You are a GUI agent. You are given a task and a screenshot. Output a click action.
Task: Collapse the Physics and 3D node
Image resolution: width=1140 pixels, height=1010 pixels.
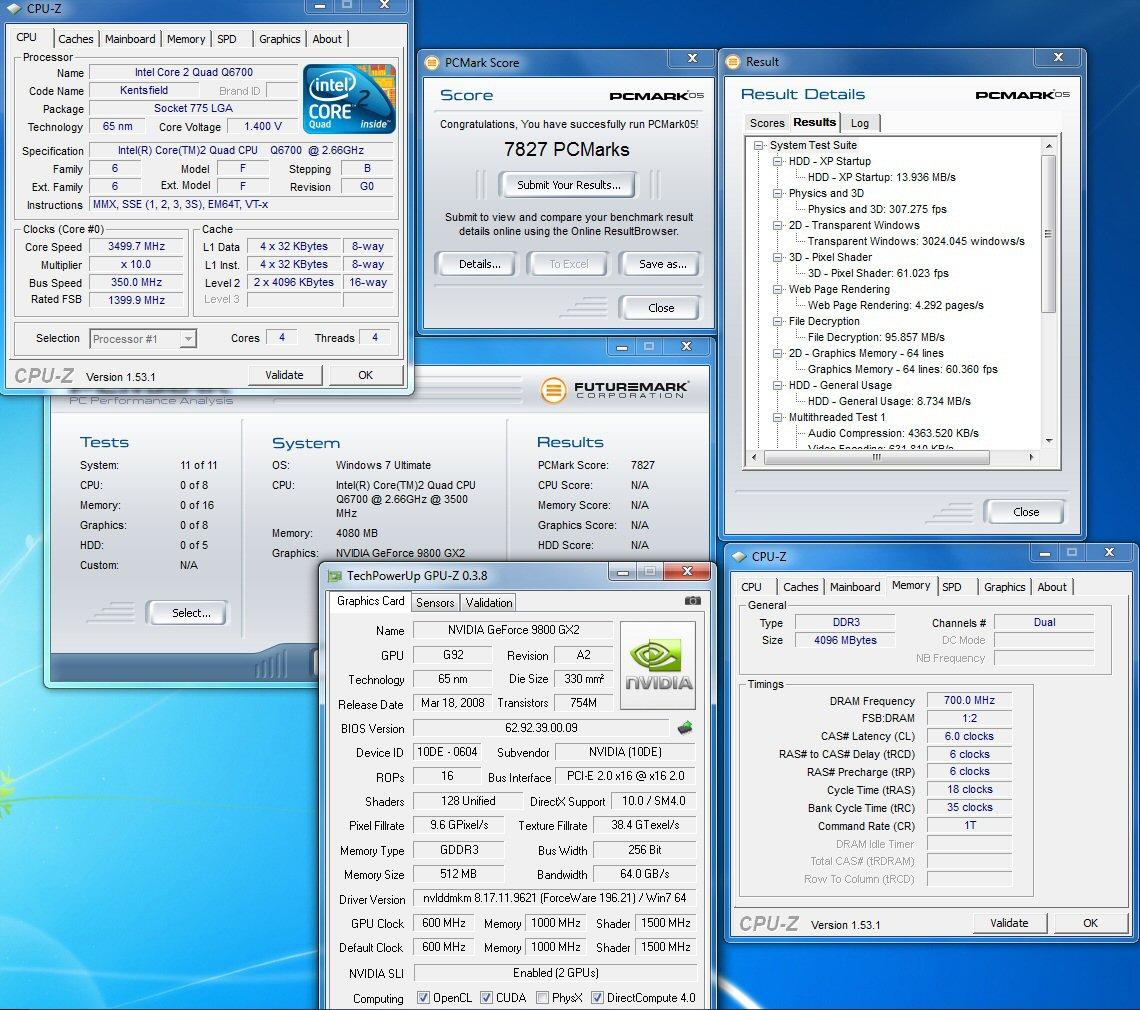(x=777, y=193)
